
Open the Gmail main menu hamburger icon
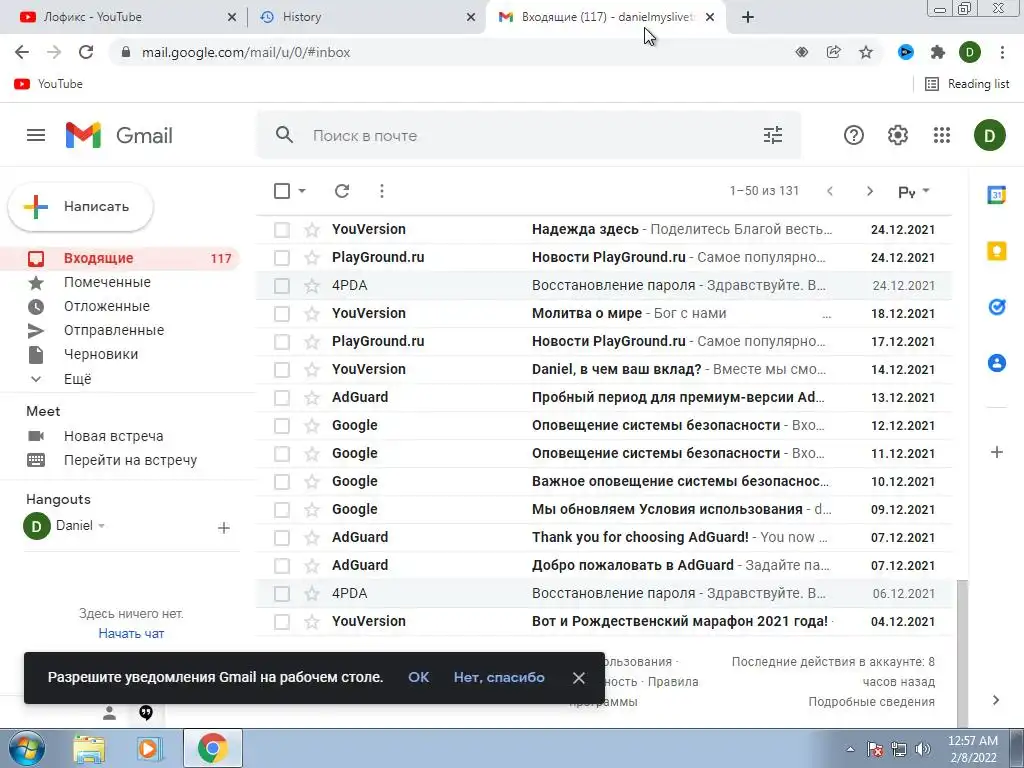pyautogui.click(x=36, y=135)
